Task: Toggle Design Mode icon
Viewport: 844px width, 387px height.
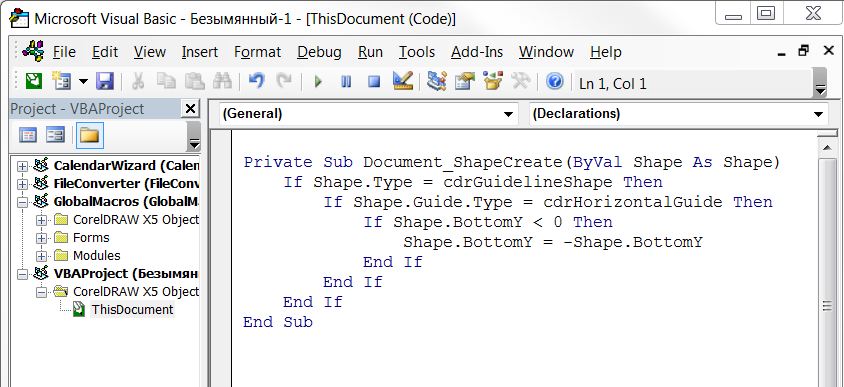Action: [403, 81]
